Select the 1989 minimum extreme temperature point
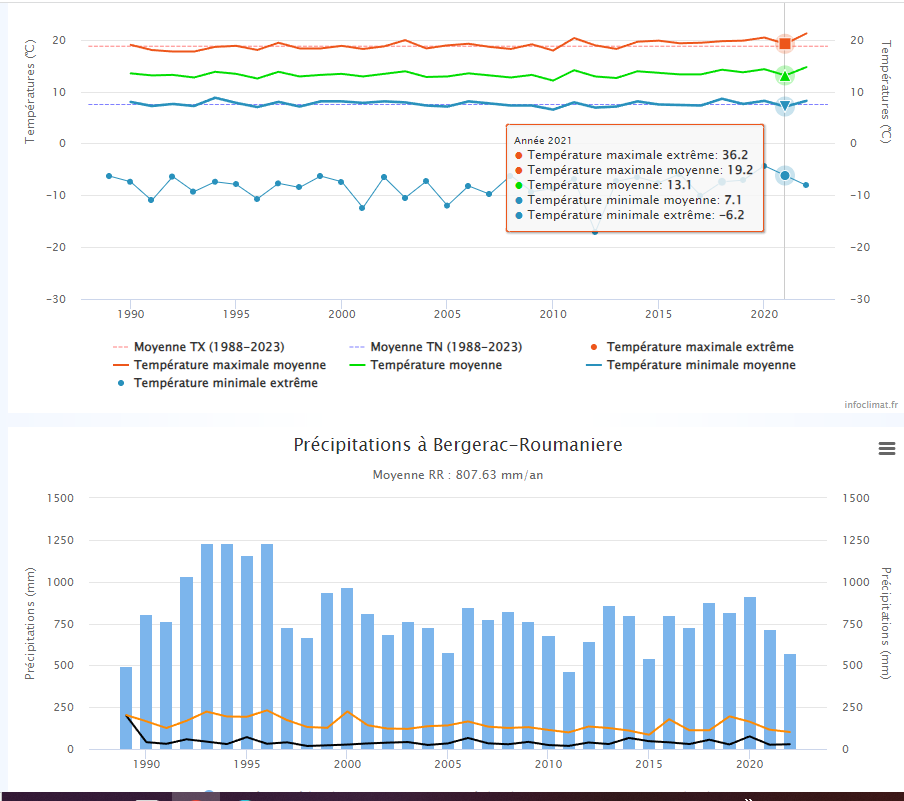 (109, 176)
